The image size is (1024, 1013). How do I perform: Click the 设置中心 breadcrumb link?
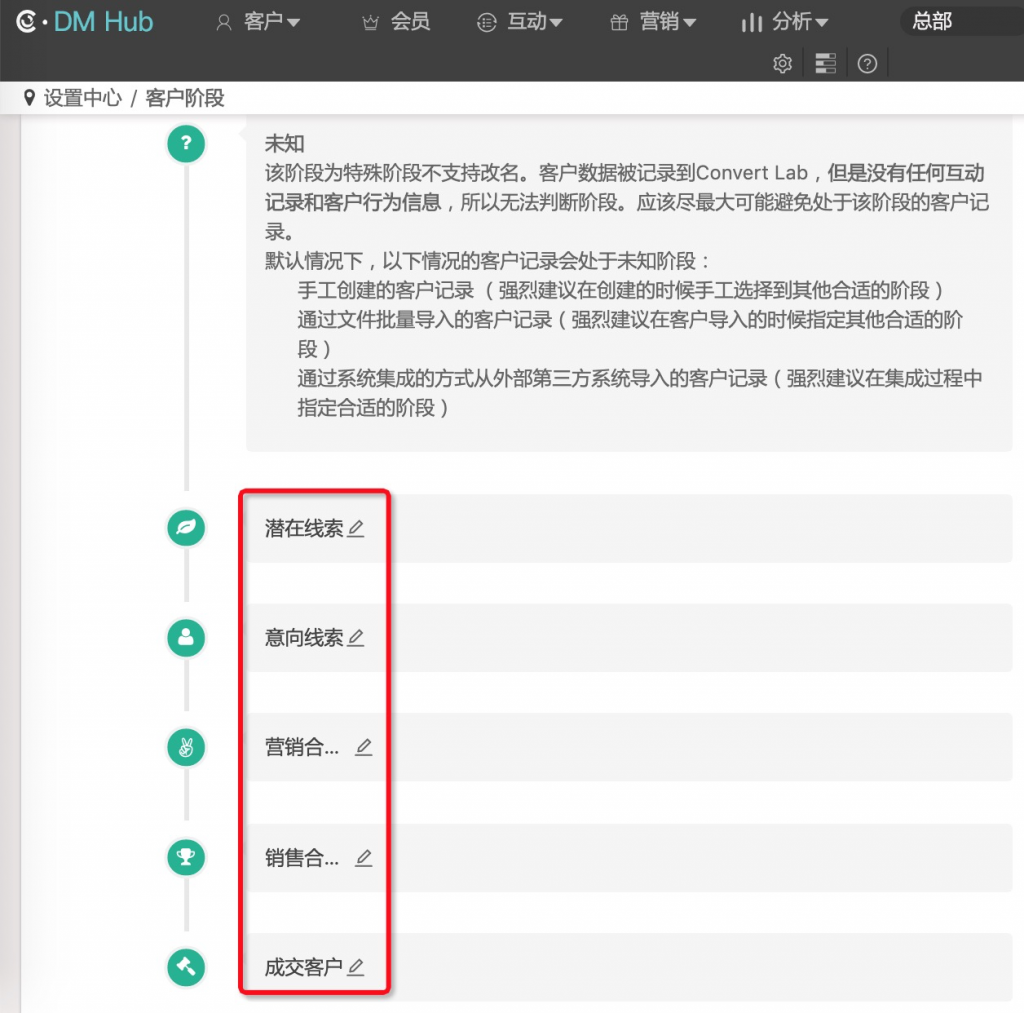tap(82, 98)
